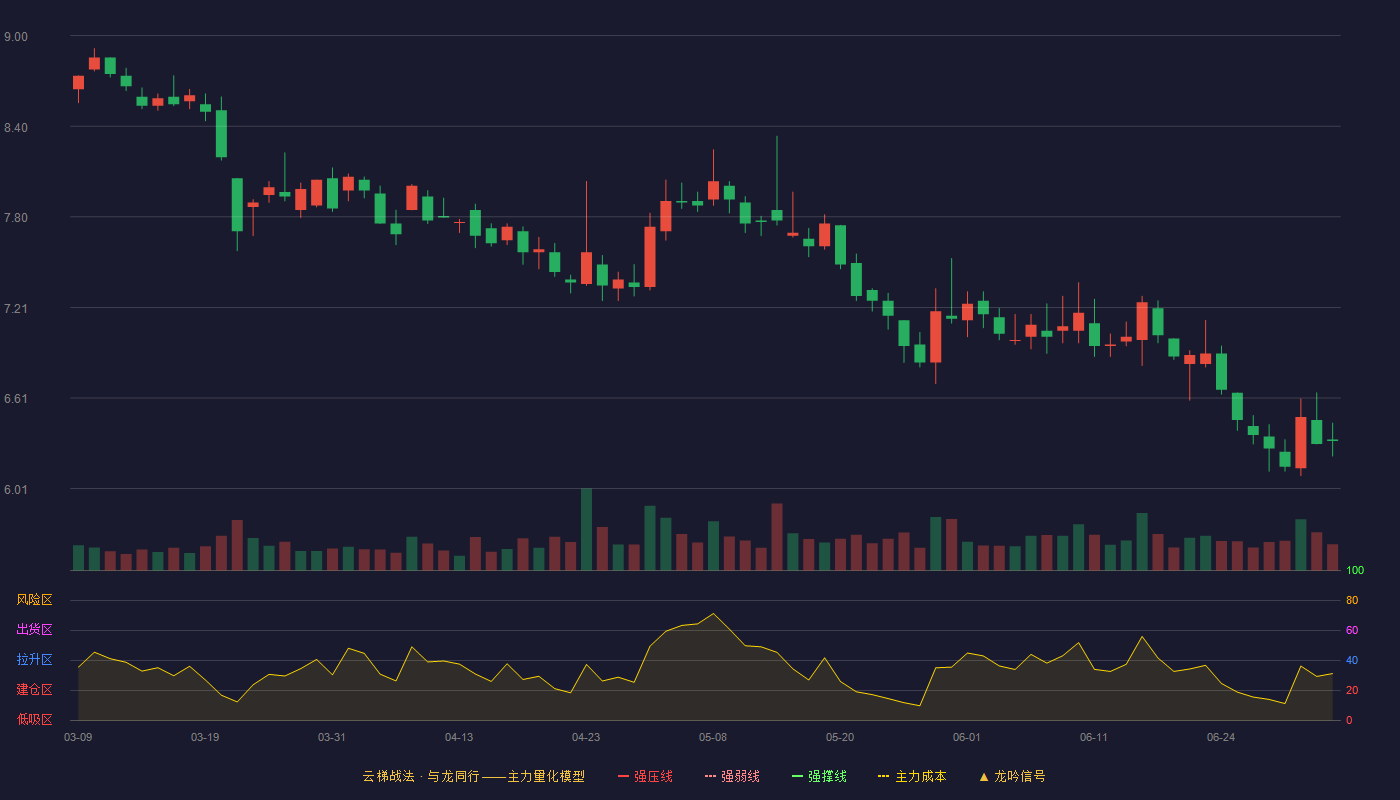The height and width of the screenshot is (800, 1400).
Task: Click the 05-20 date label
Action: (840, 737)
